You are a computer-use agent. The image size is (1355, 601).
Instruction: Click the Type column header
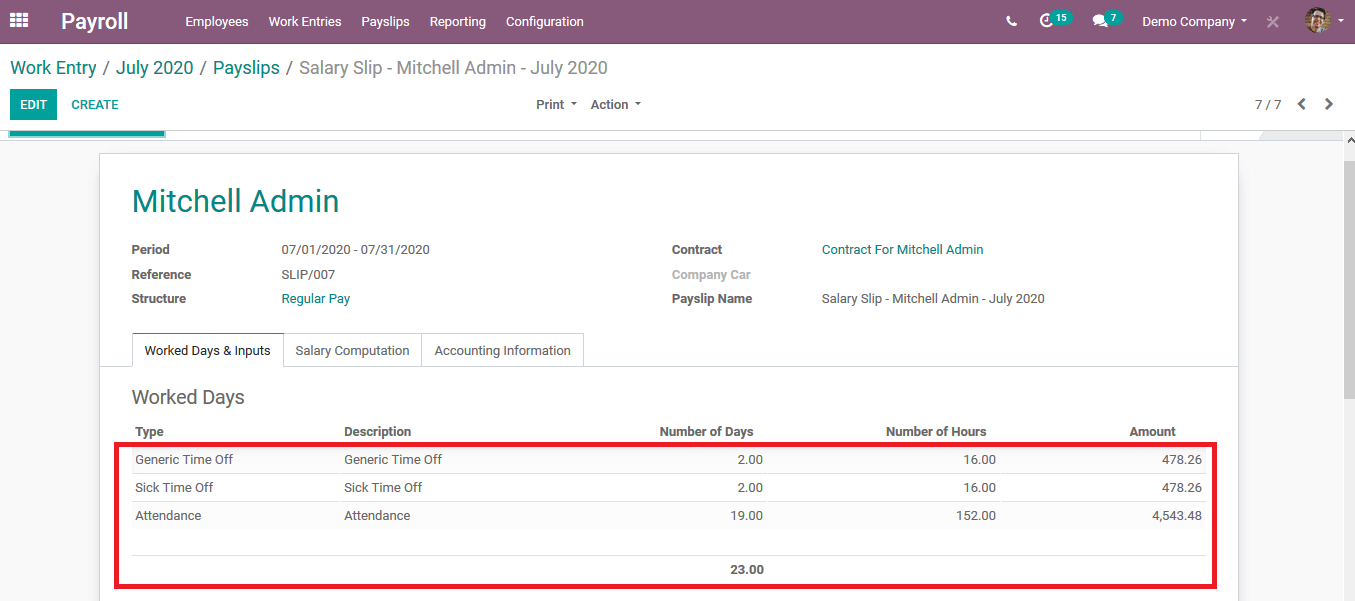click(x=149, y=431)
